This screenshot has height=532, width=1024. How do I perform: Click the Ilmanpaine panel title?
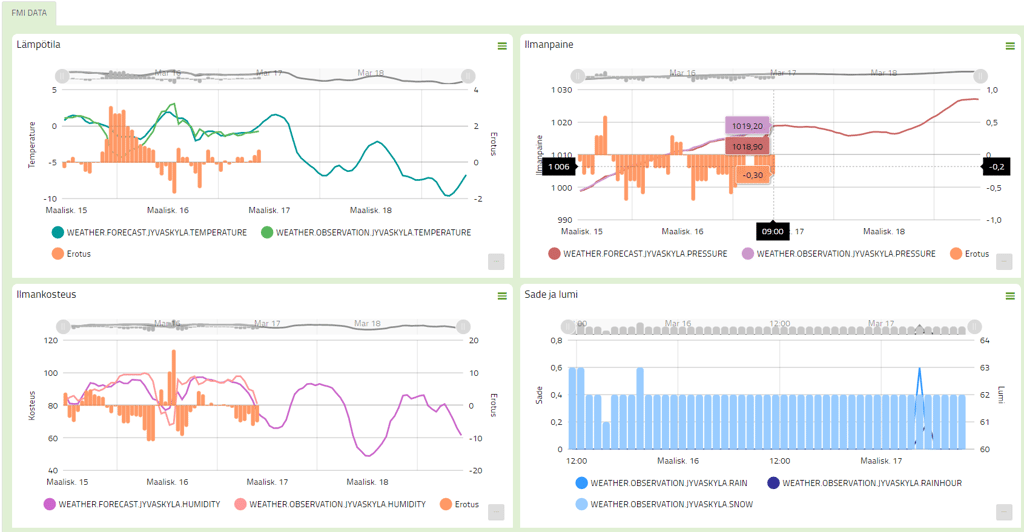point(549,44)
